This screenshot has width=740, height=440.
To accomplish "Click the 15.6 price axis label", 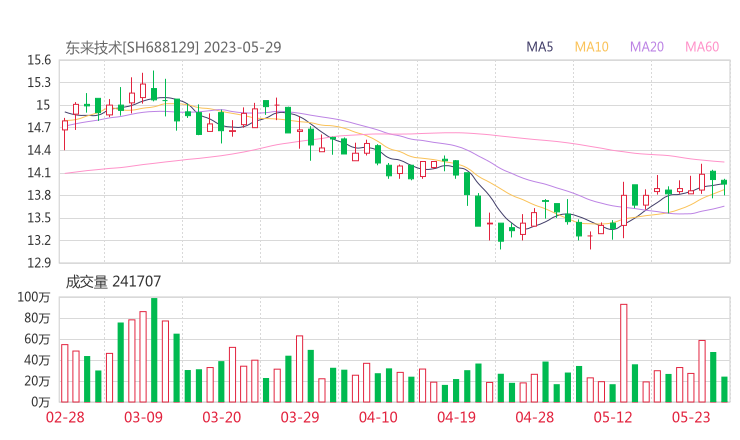I will [39, 60].
